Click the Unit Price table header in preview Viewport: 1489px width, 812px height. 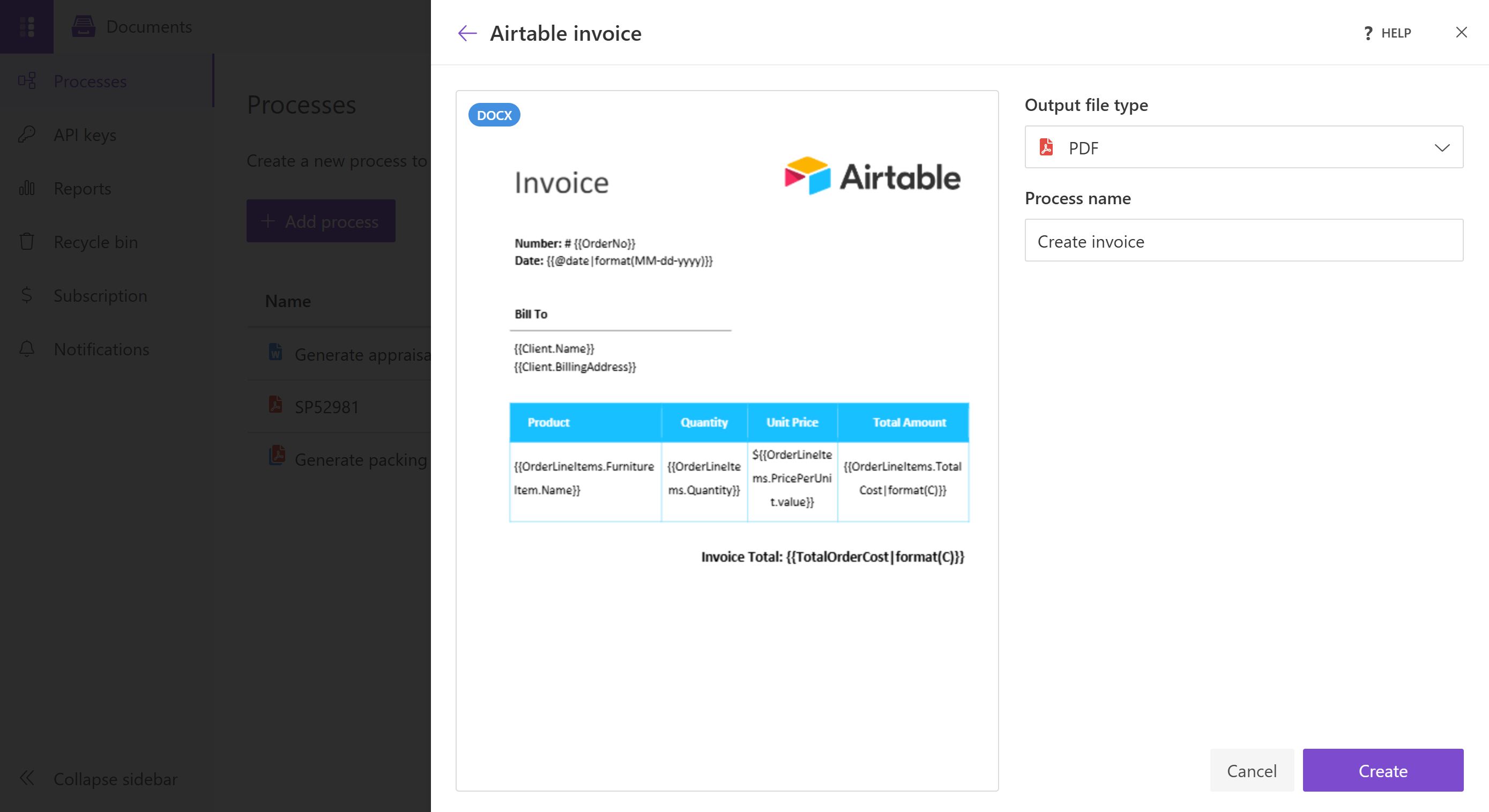[x=792, y=422]
